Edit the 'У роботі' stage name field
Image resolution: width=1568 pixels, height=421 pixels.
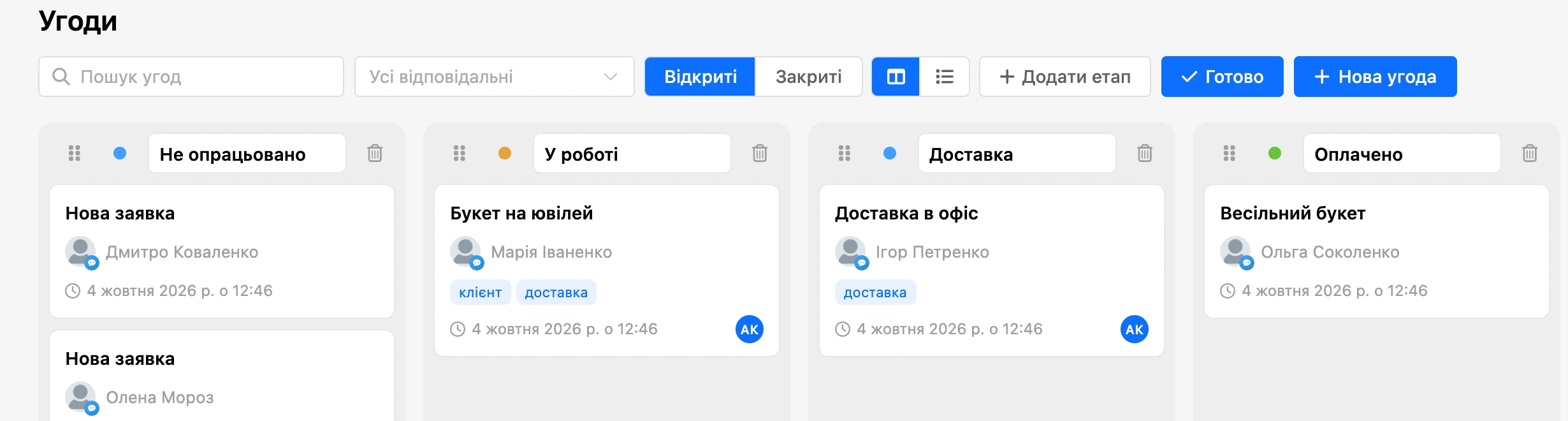tap(632, 153)
